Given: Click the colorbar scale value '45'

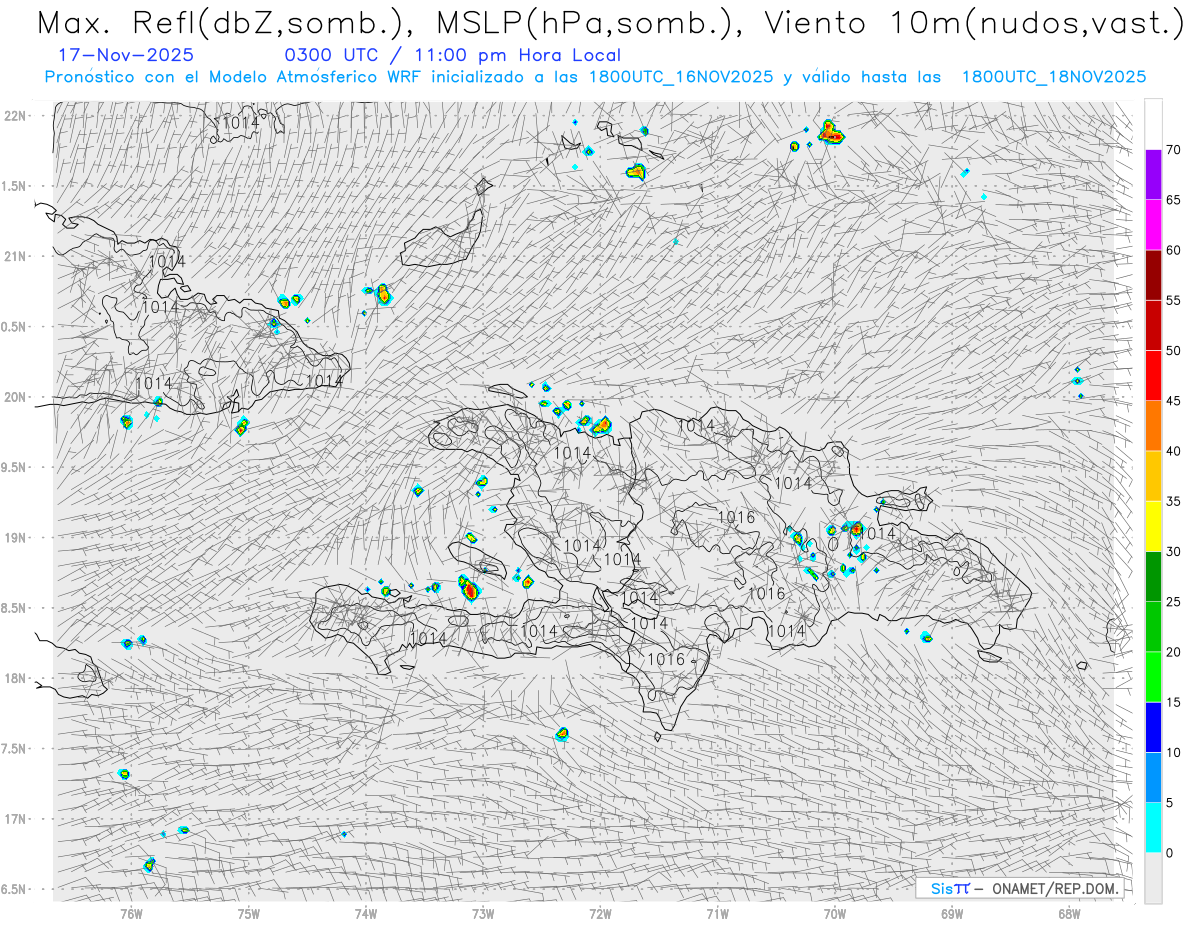Looking at the screenshot, I should click(x=1173, y=401).
